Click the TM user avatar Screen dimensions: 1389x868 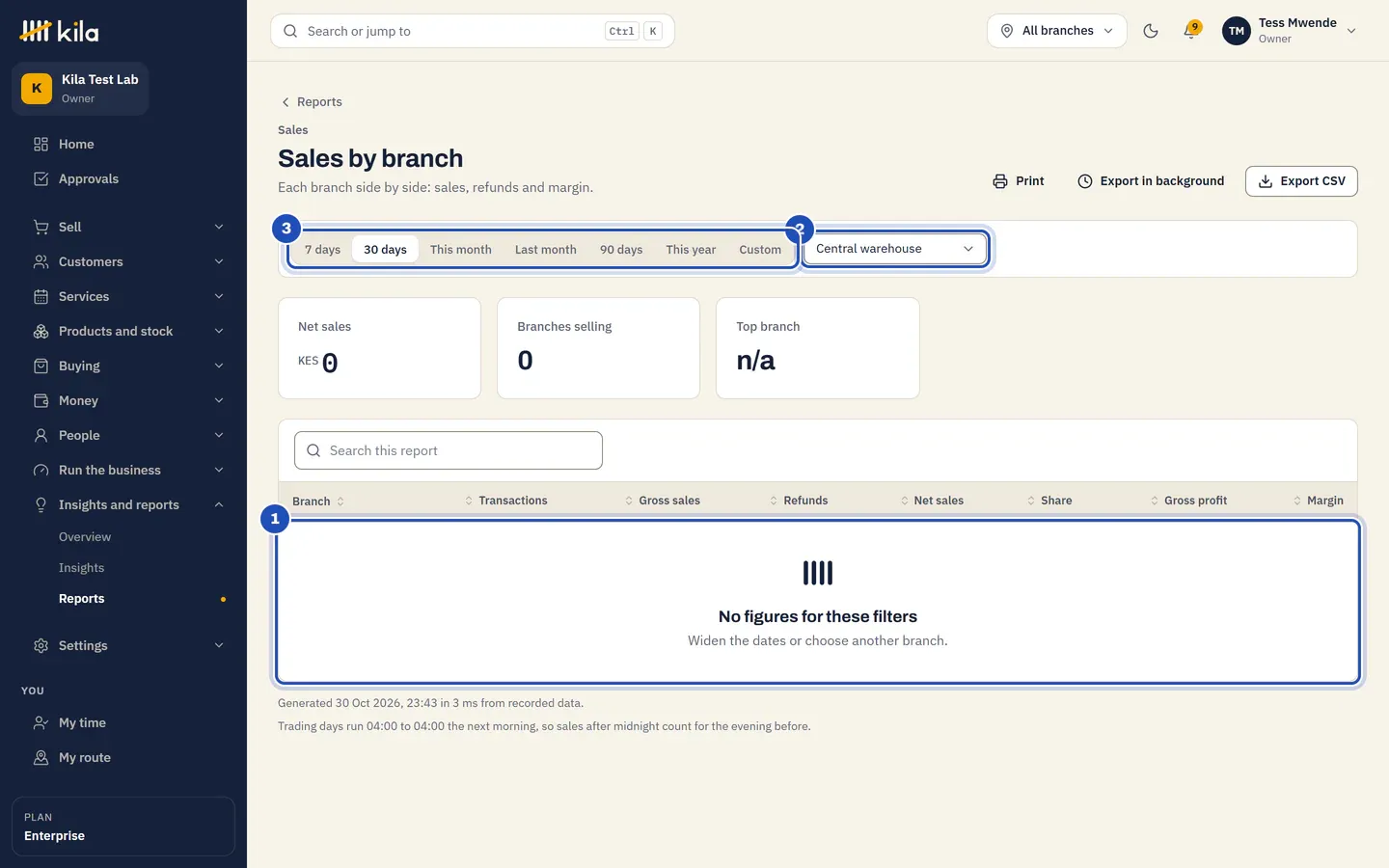tap(1237, 31)
